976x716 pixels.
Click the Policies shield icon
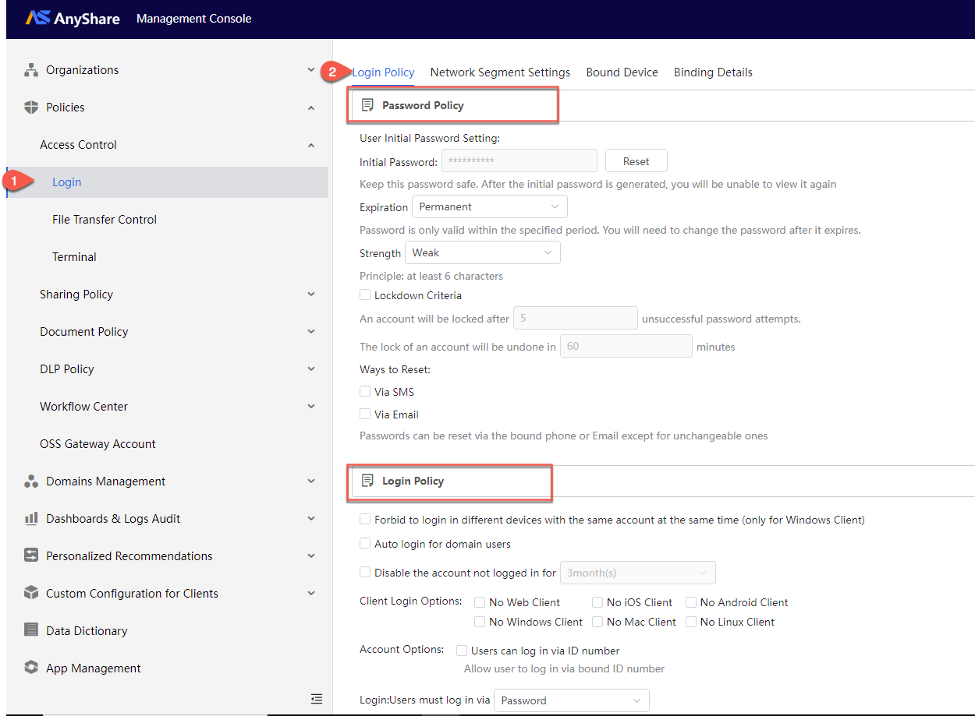(31, 107)
